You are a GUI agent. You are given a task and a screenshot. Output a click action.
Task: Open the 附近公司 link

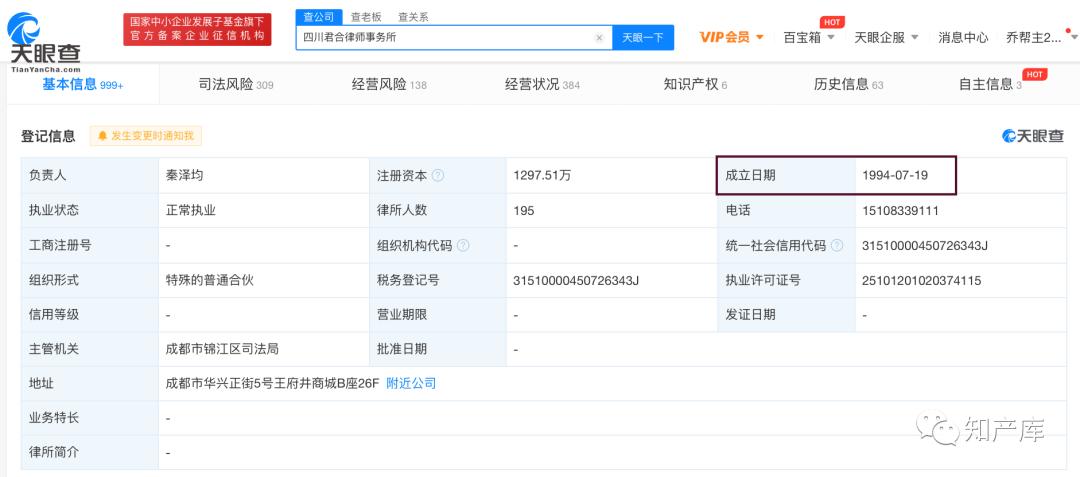[411, 383]
